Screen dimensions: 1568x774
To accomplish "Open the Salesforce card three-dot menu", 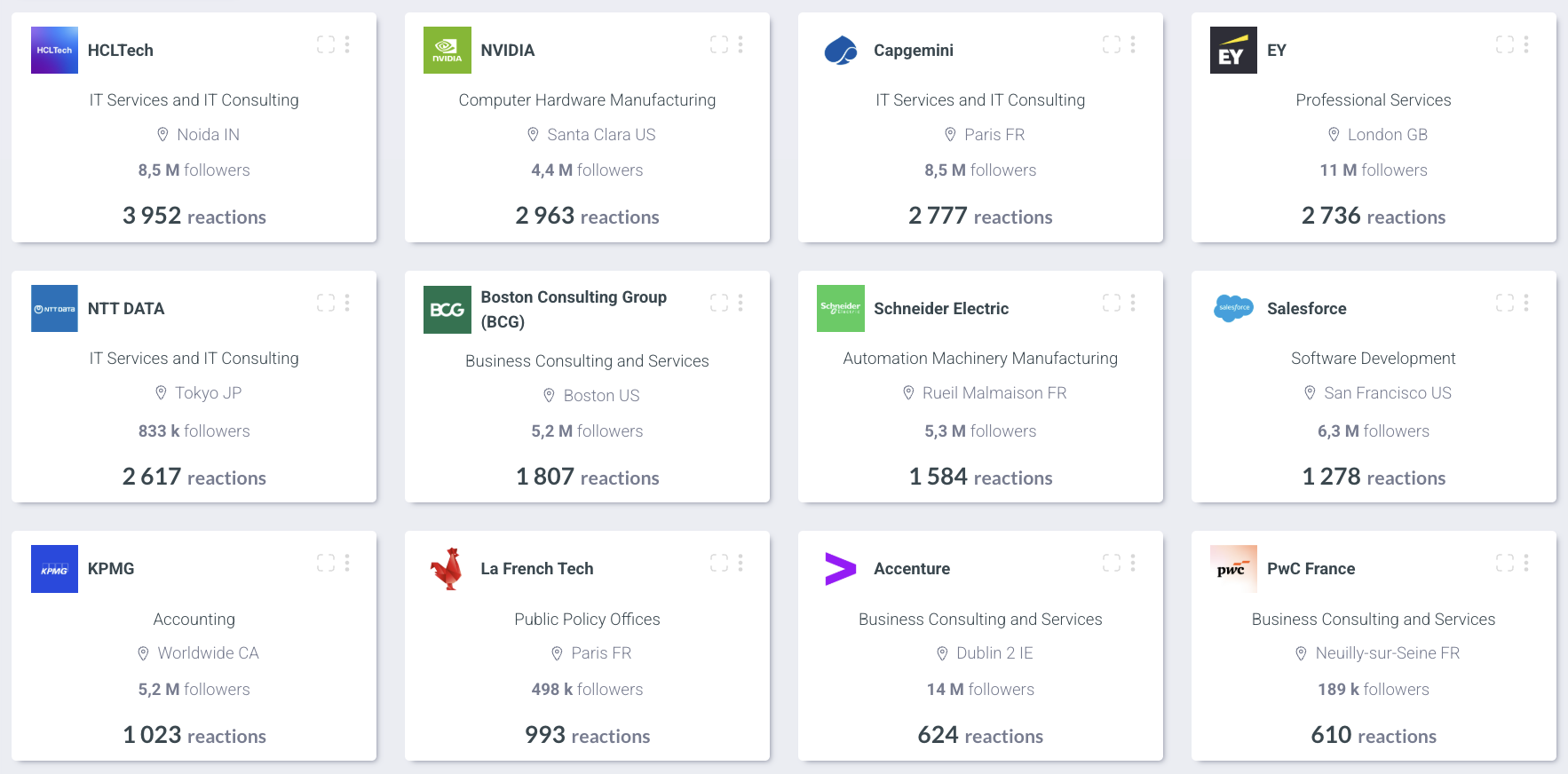I will pyautogui.click(x=1526, y=303).
